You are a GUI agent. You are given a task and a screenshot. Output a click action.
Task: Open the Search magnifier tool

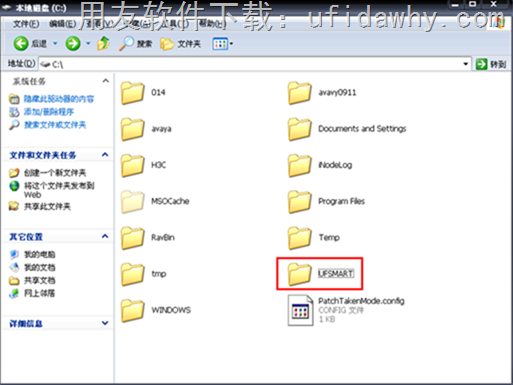coord(135,44)
